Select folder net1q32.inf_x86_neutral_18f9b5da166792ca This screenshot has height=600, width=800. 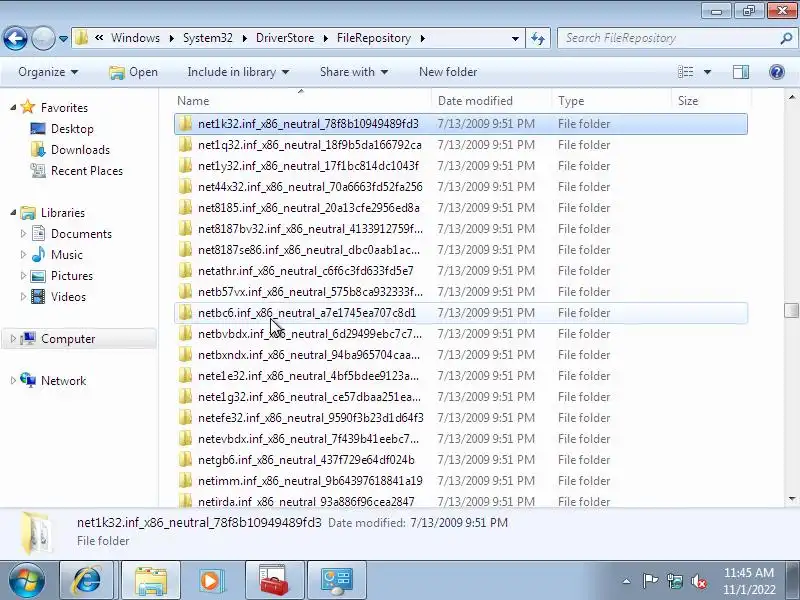461,145
